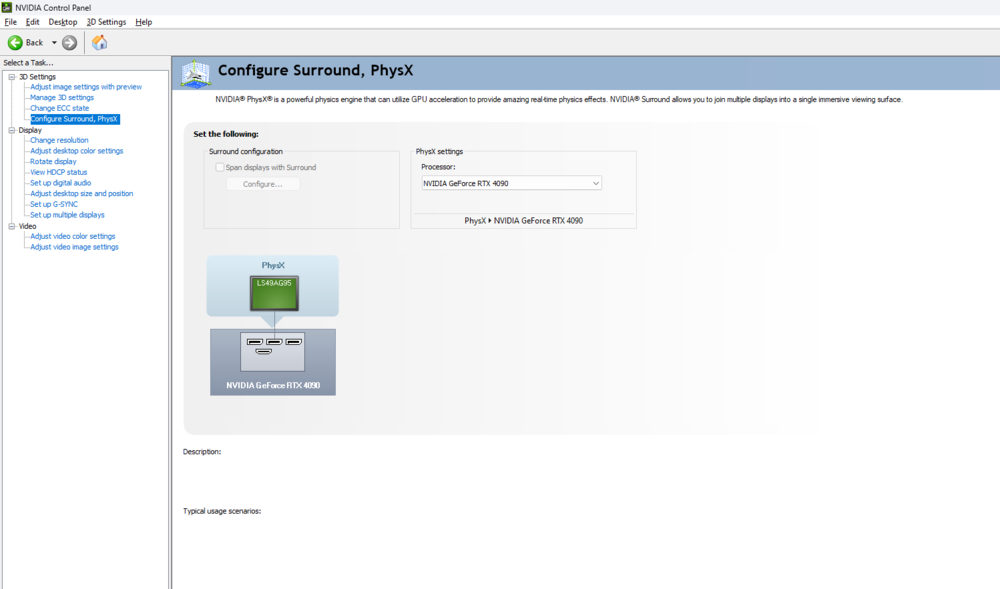1000x589 pixels.
Task: Click the Display tree label
Action: (30, 130)
